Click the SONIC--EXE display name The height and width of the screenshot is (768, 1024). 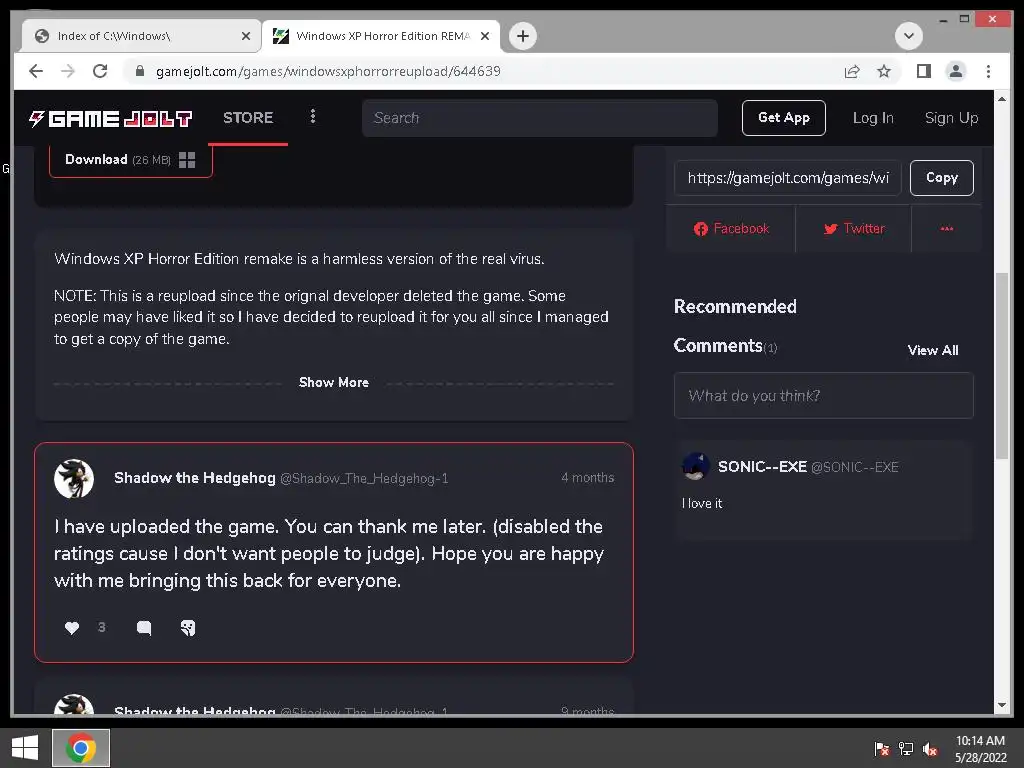coord(762,466)
